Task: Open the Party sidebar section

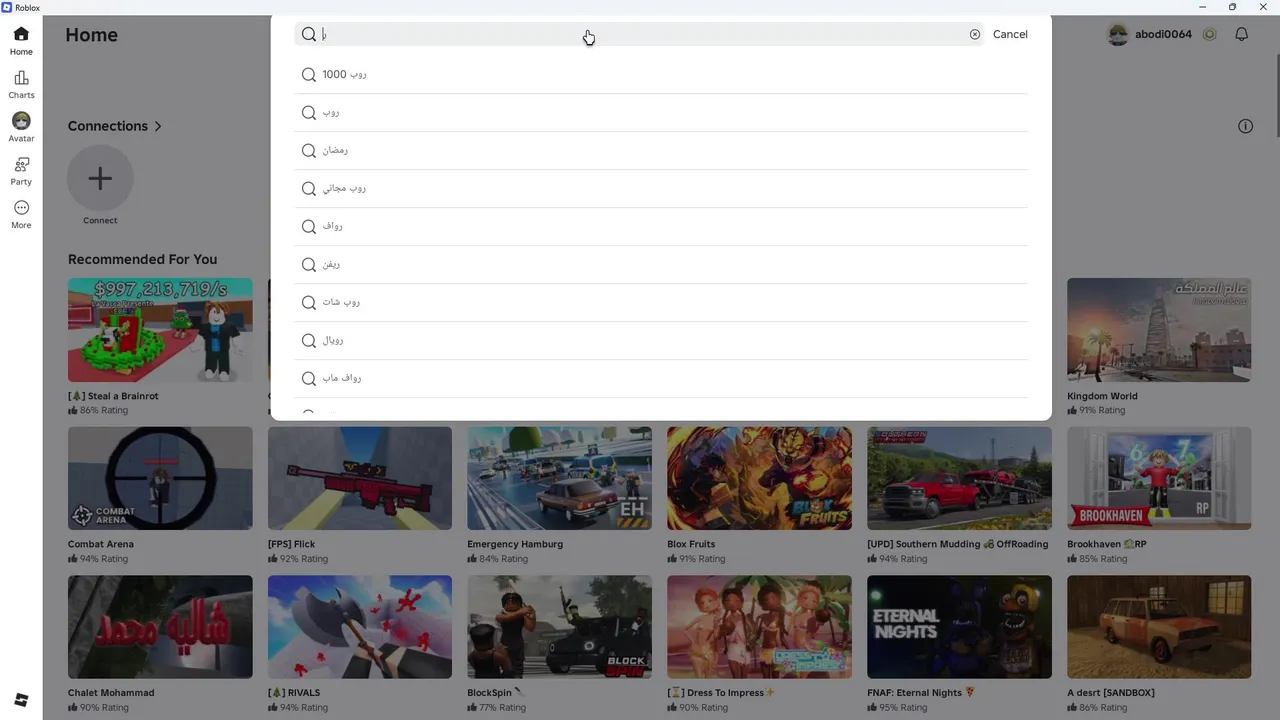Action: pyautogui.click(x=21, y=171)
